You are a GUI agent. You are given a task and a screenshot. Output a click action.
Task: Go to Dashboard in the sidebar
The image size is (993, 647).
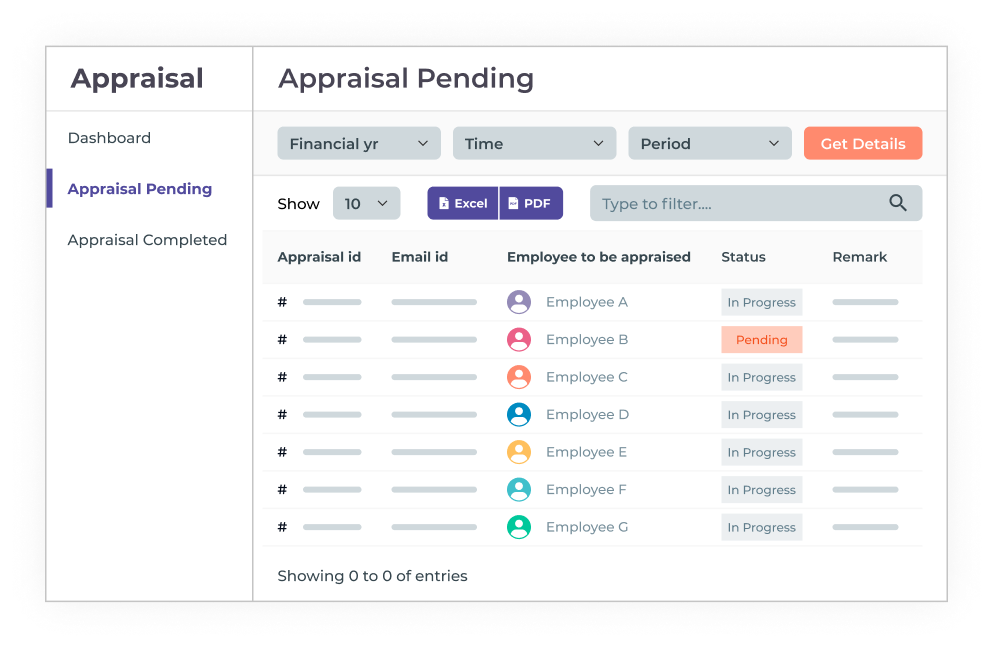point(109,138)
